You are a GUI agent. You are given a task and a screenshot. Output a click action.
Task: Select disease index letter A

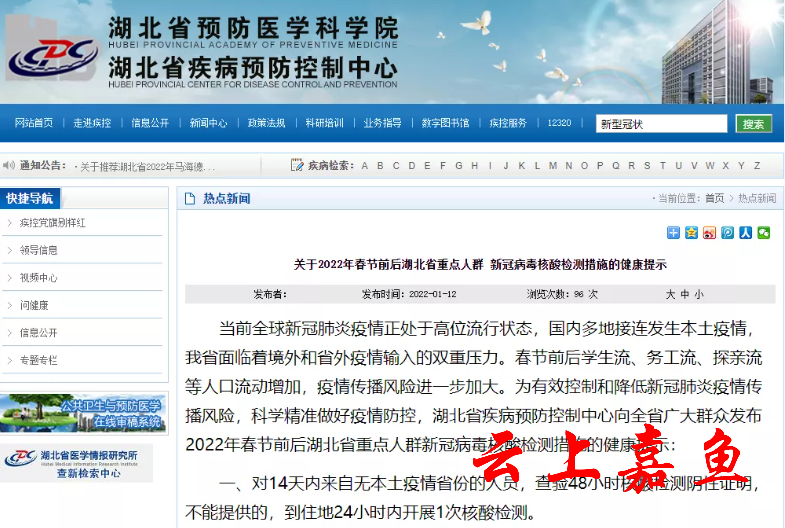[364, 166]
